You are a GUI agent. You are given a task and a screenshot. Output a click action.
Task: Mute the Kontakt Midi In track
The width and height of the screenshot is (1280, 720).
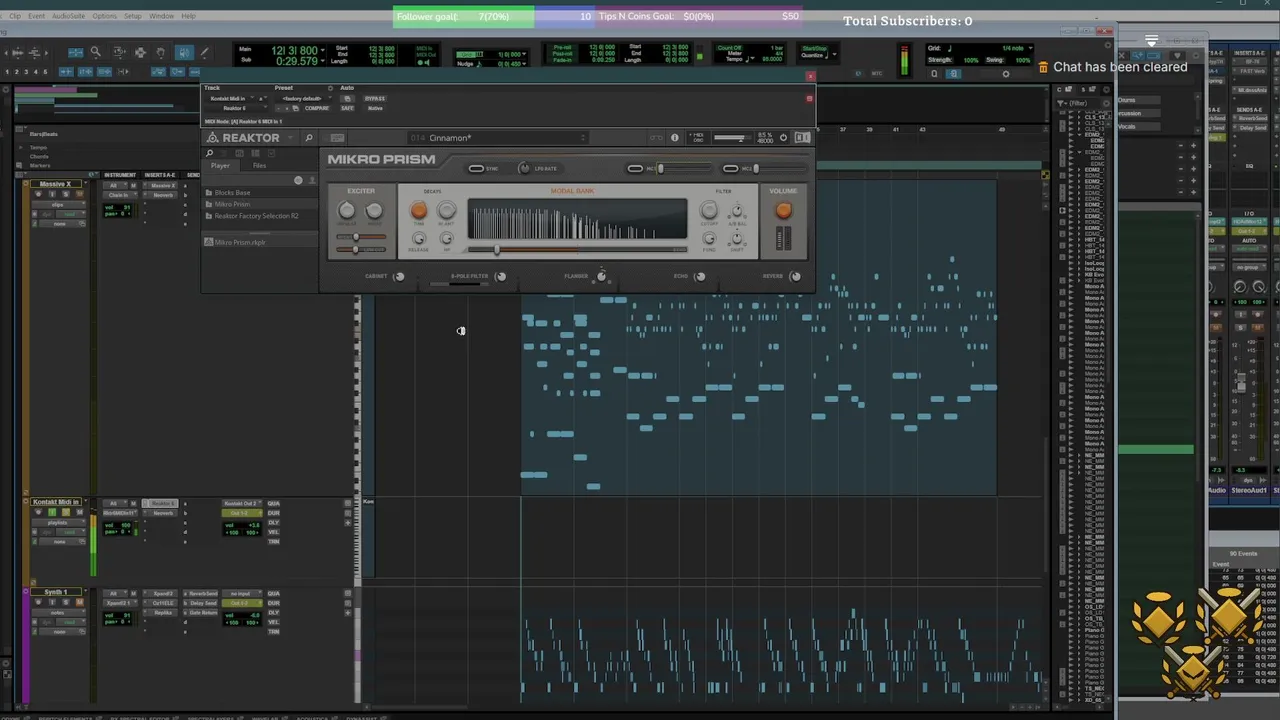click(x=80, y=512)
